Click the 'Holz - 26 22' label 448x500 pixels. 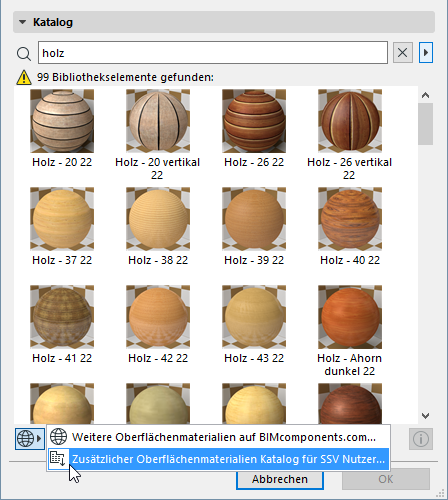pos(254,162)
